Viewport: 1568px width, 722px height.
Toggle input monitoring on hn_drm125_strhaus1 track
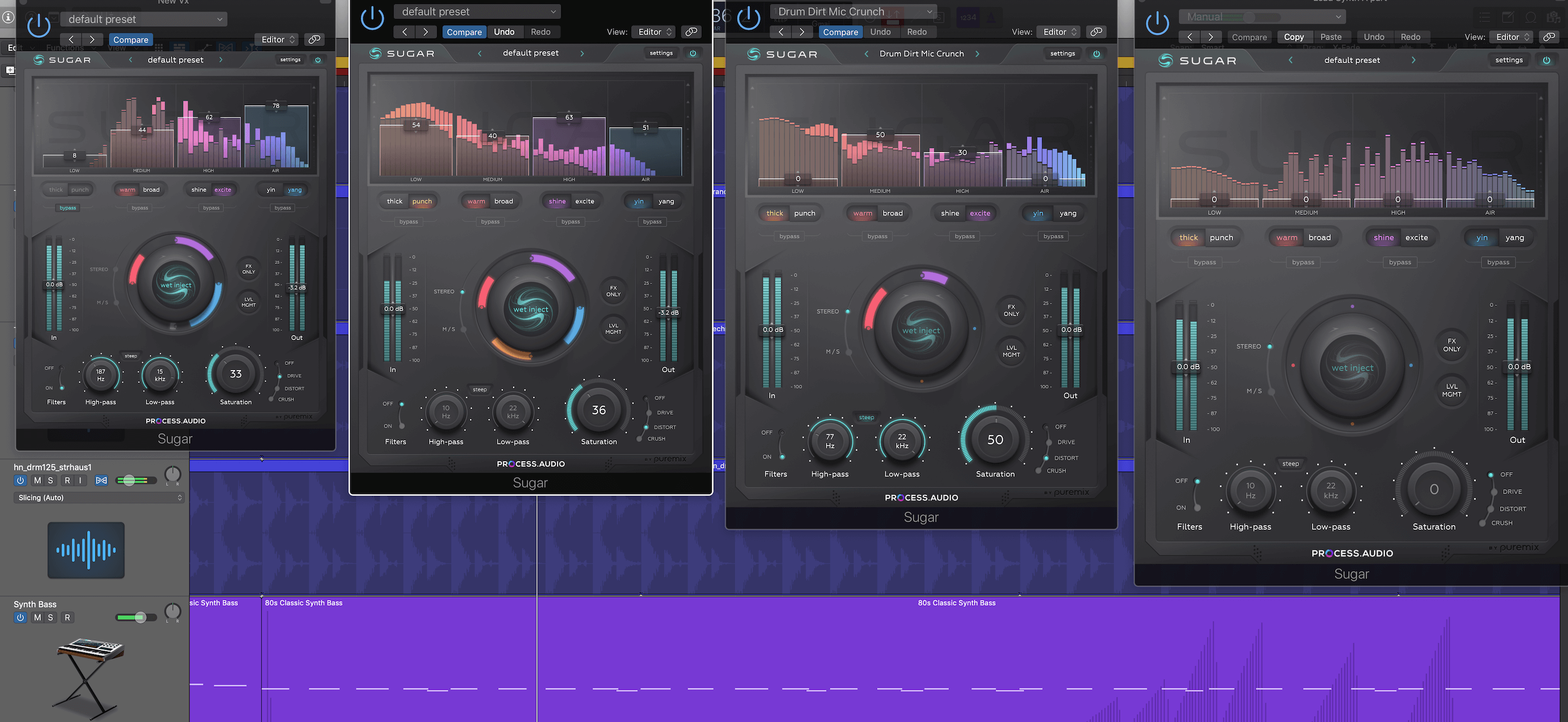(79, 480)
